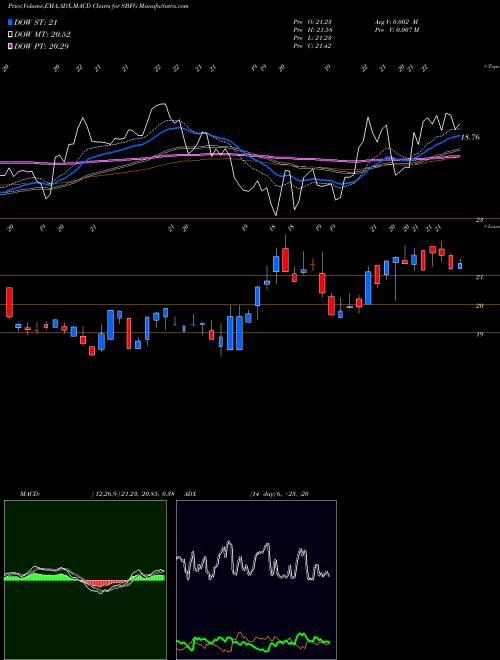Image resolution: width=500 pixels, height=660 pixels.
Task: Click the 'ADX' panel heading
Action: click(191, 494)
